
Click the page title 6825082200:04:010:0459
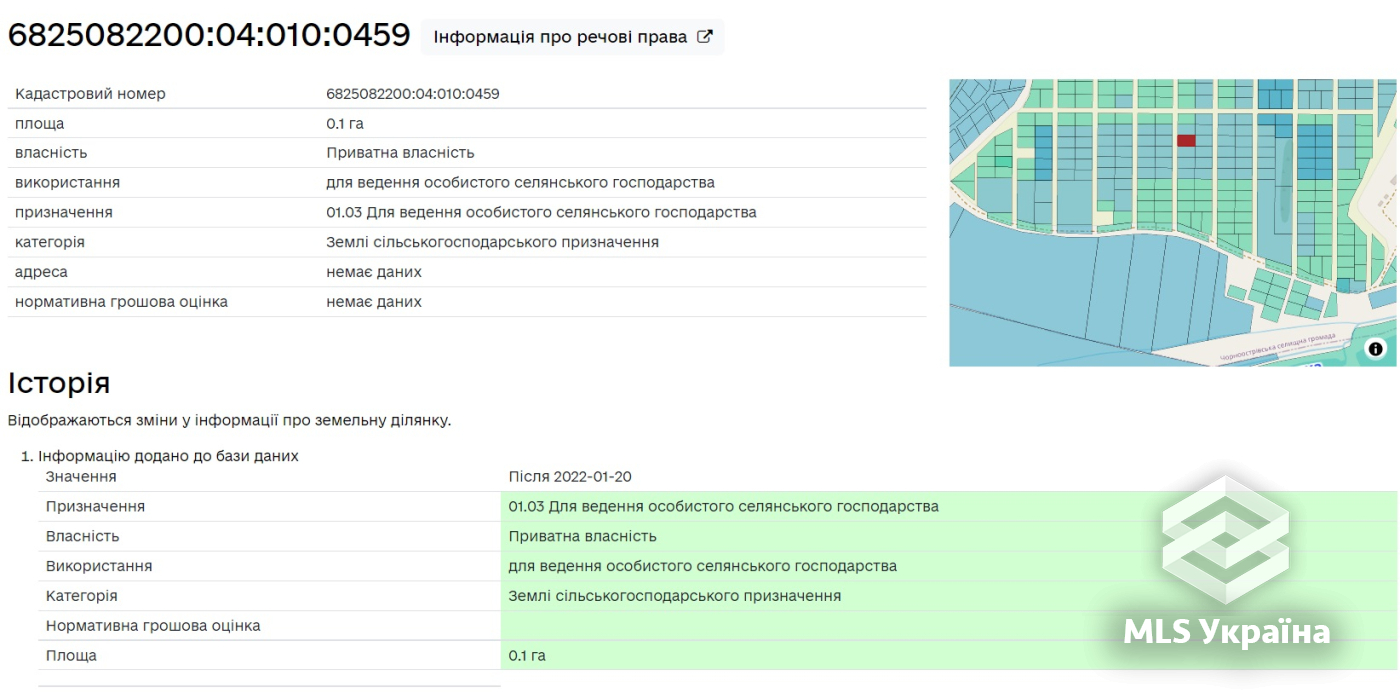point(209,36)
